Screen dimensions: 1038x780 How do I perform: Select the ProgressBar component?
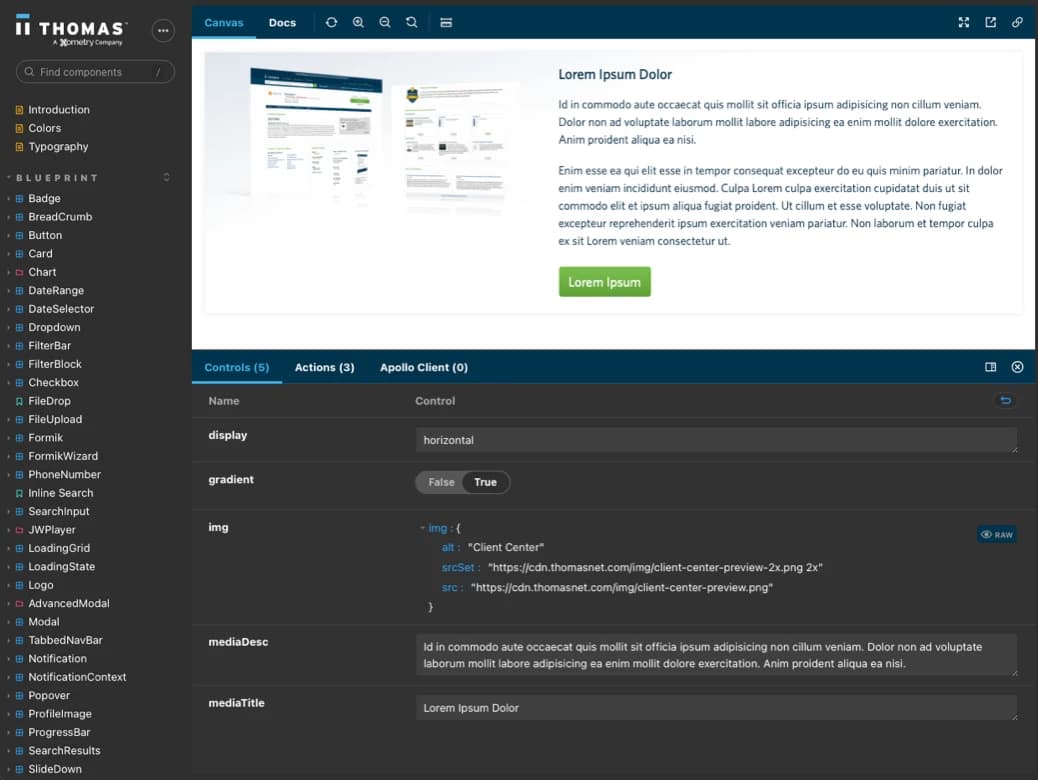(59, 732)
